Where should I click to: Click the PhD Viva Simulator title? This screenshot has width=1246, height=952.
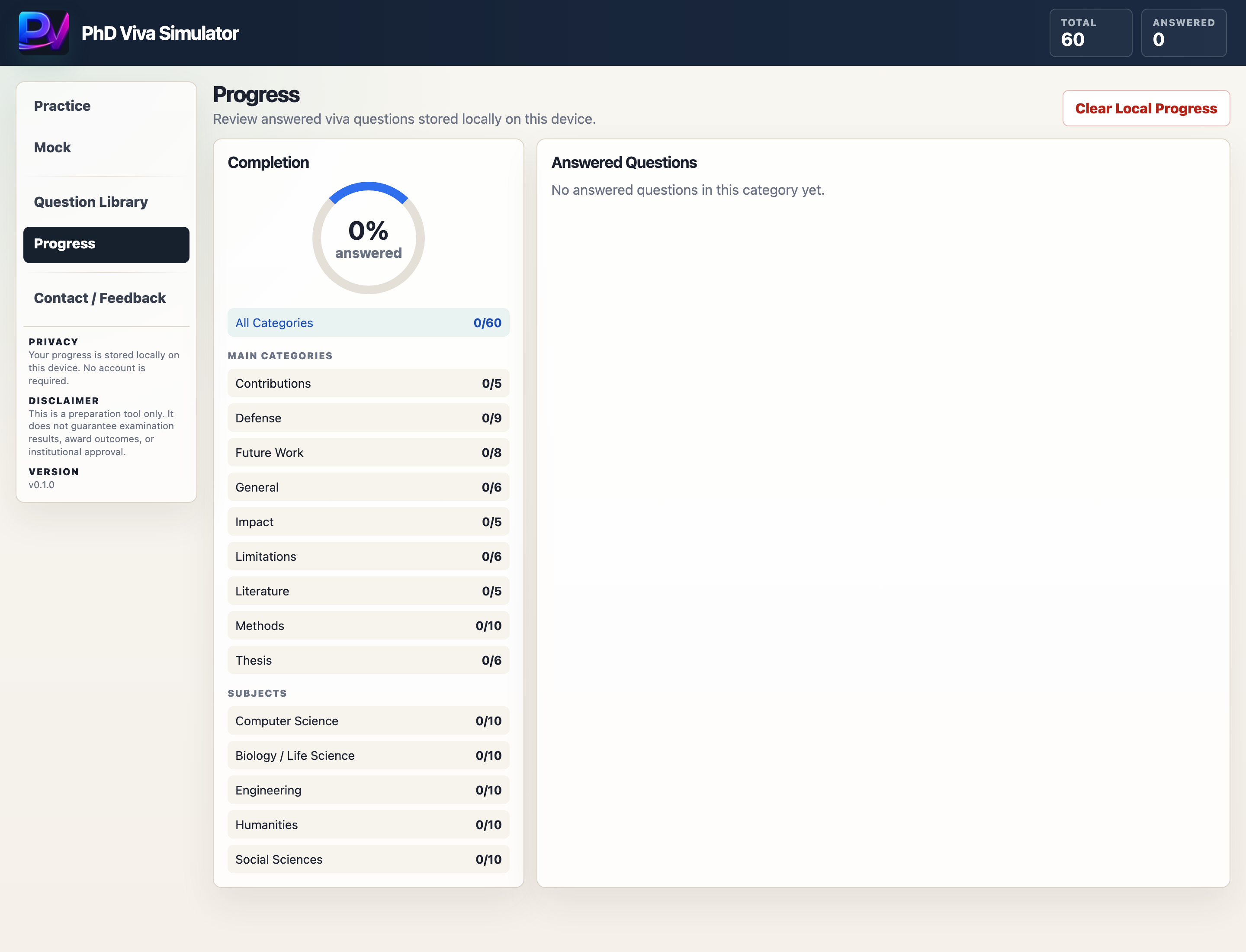coord(160,33)
